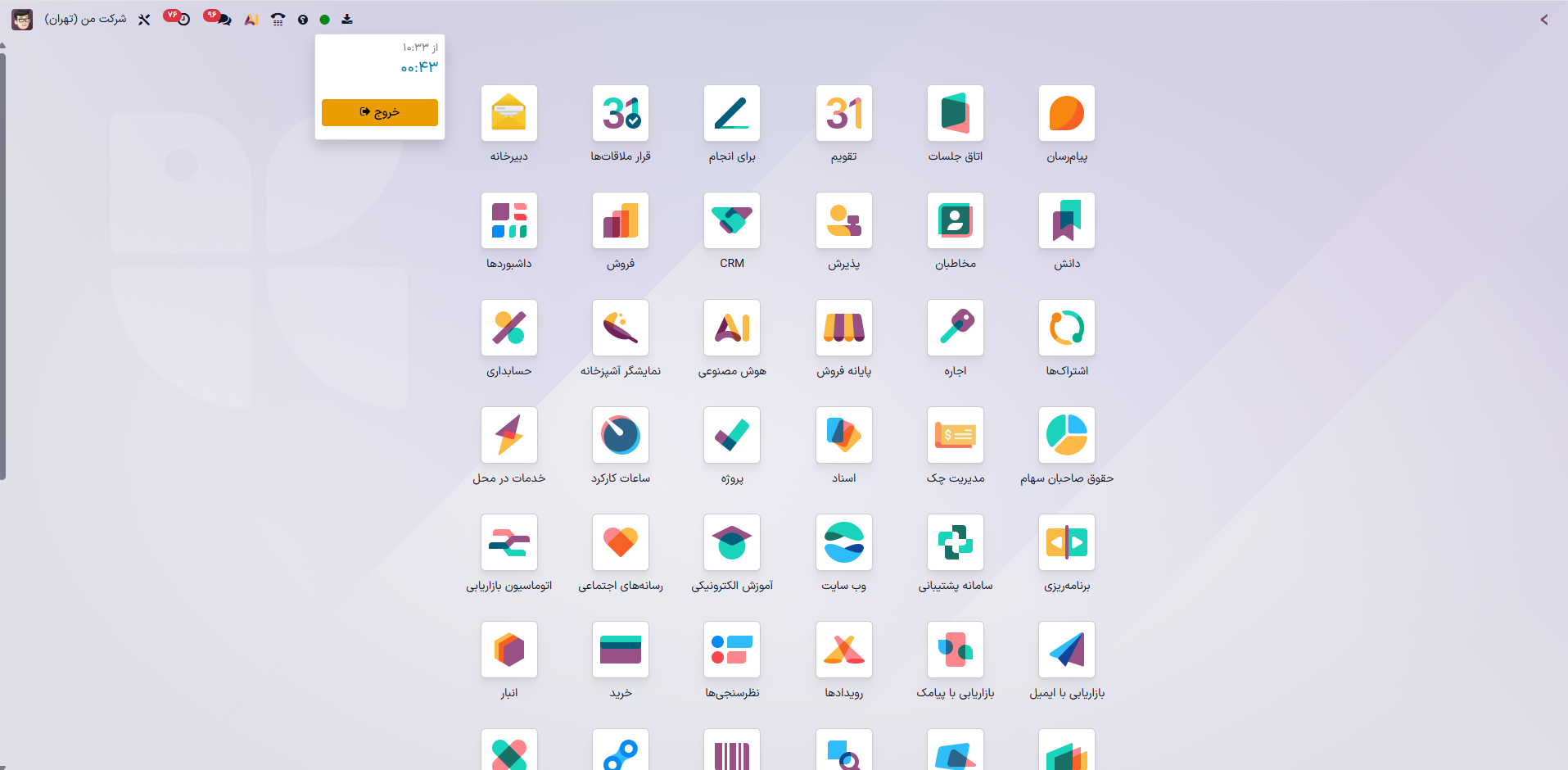This screenshot has width=1568, height=770.
Task: Click the orange check-out button "خروج"
Action: [x=380, y=112]
